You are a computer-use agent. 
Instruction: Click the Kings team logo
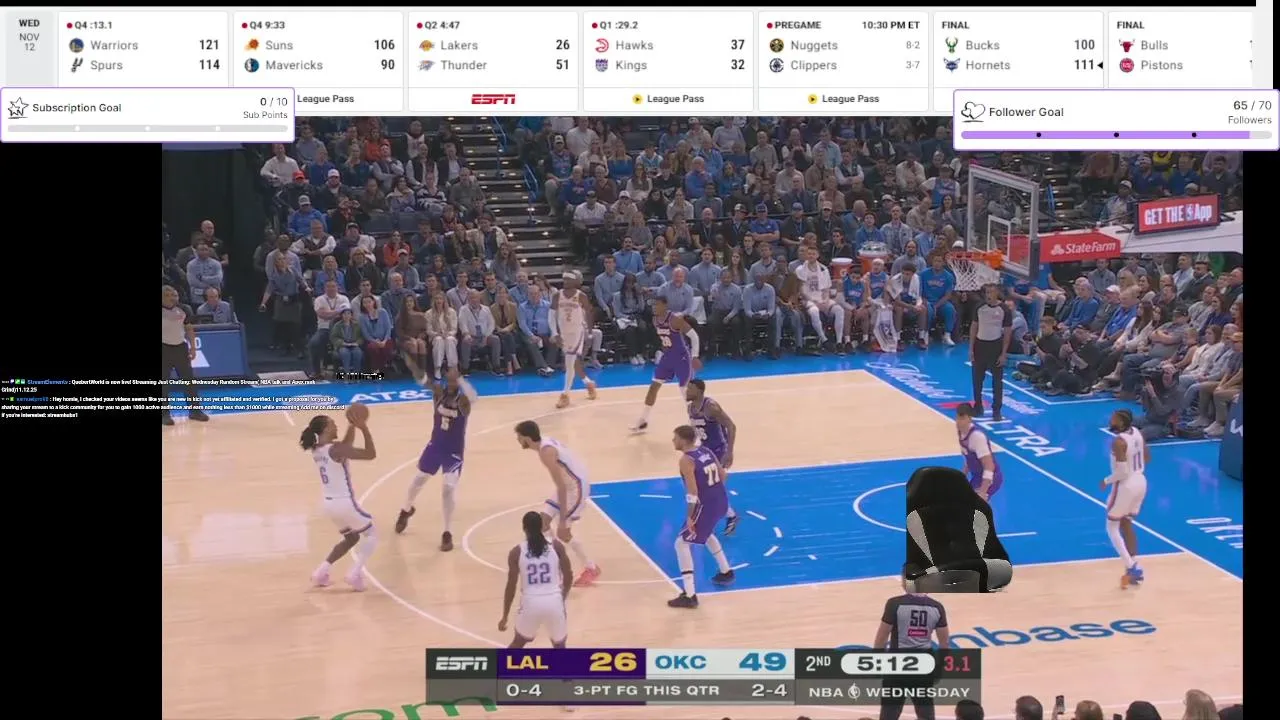pos(602,65)
